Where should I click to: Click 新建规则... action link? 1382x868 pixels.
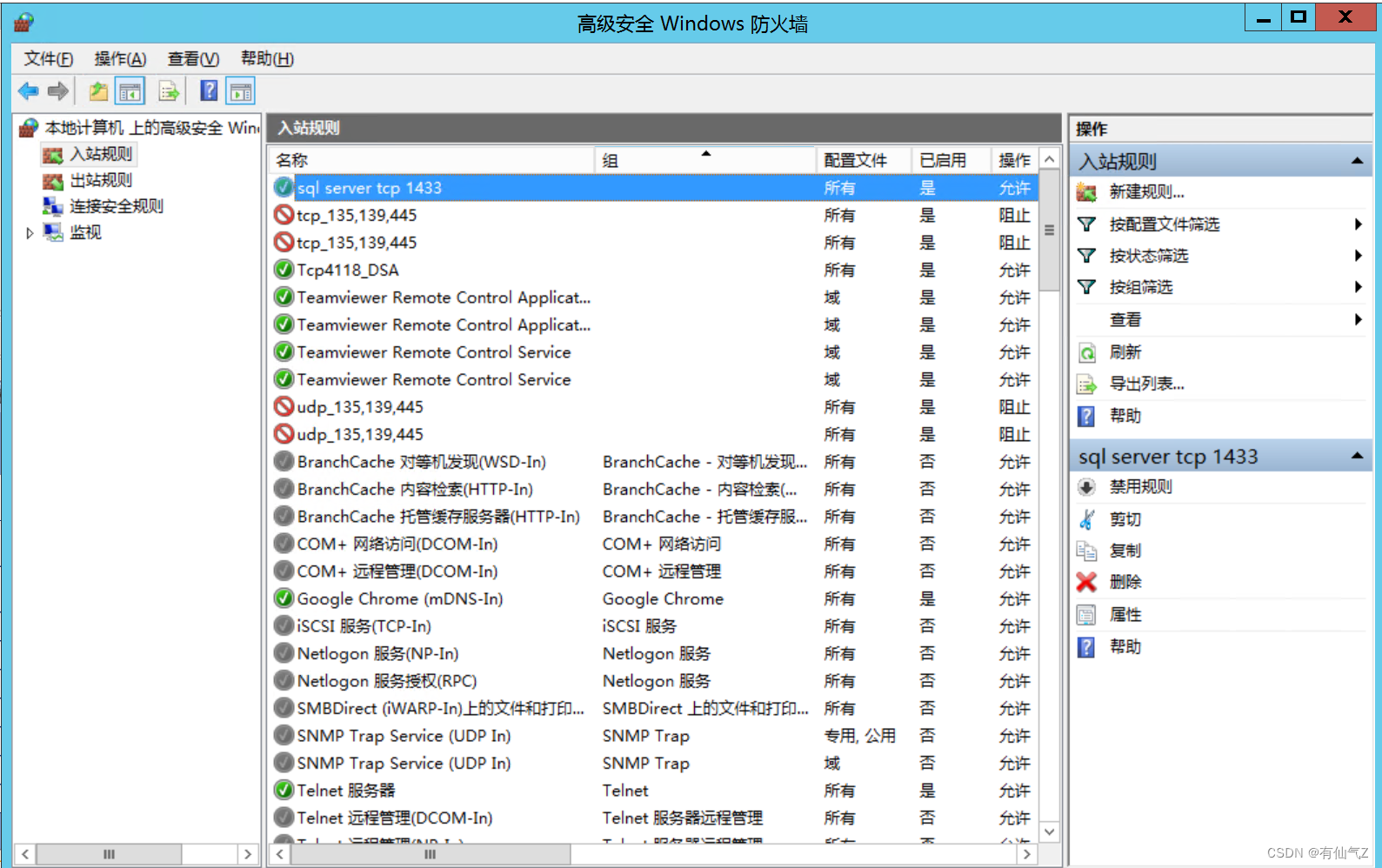pyautogui.click(x=1146, y=192)
